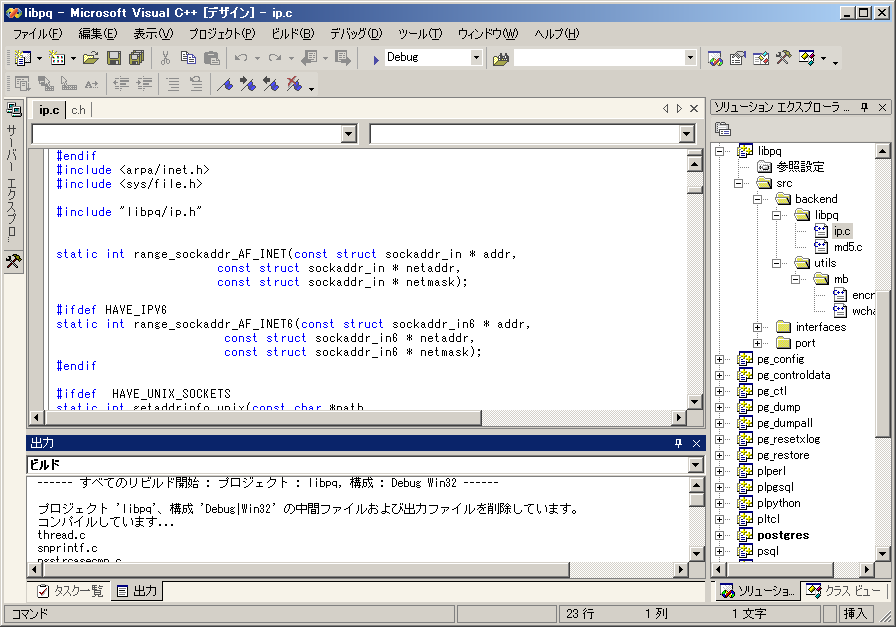The width and height of the screenshot is (896, 627).
Task: Click the Start debugging arrow icon
Action: pyautogui.click(x=375, y=59)
